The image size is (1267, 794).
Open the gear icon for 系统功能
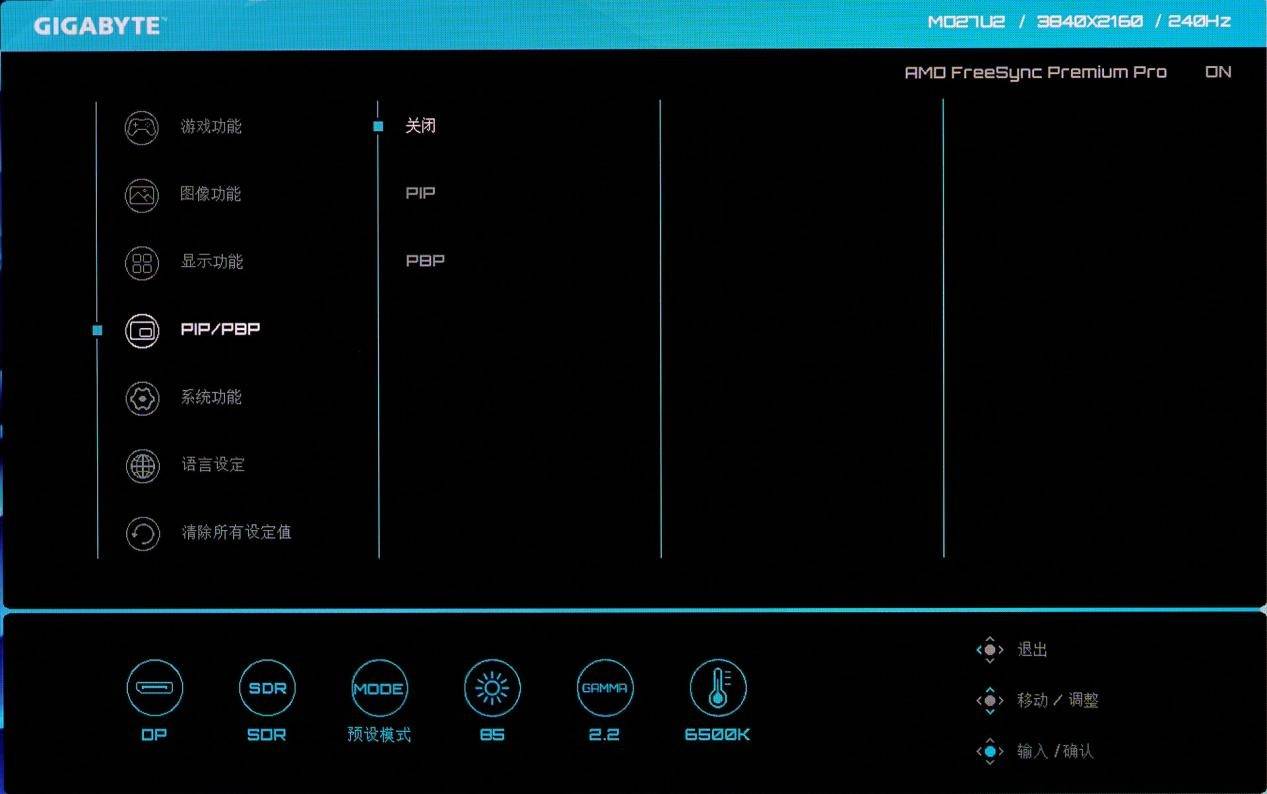[142, 398]
